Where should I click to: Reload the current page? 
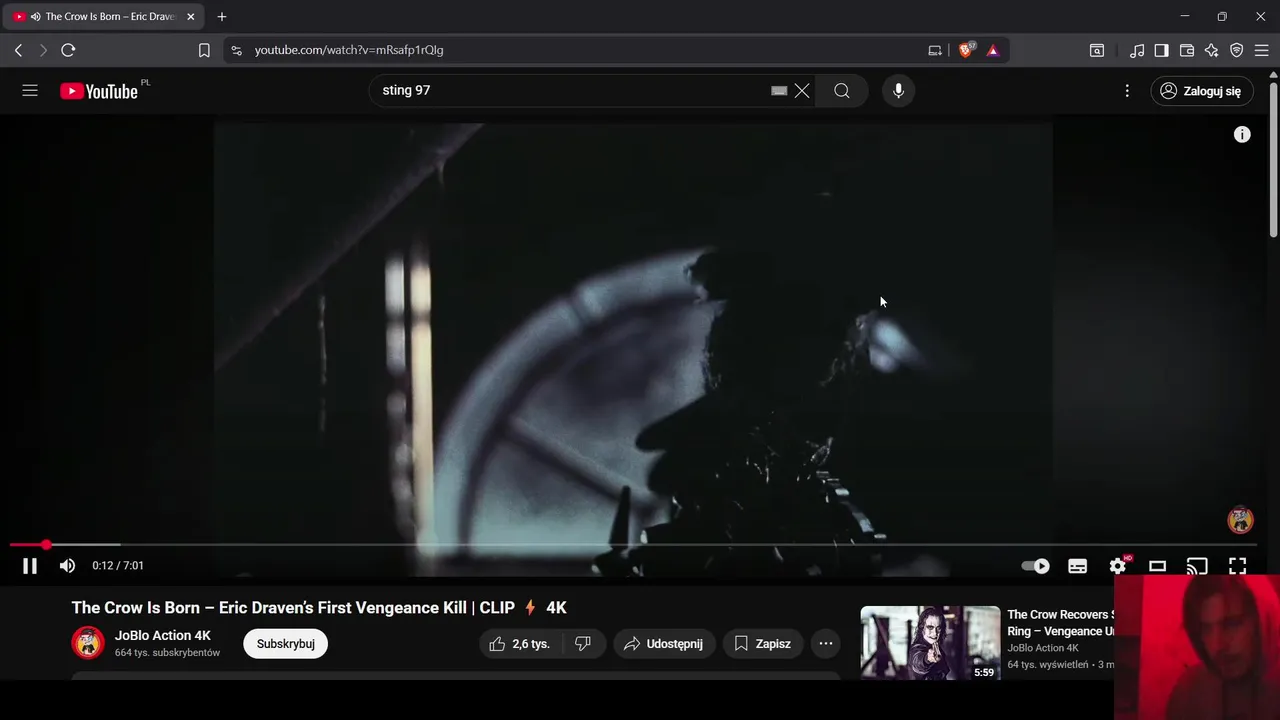[x=68, y=50]
